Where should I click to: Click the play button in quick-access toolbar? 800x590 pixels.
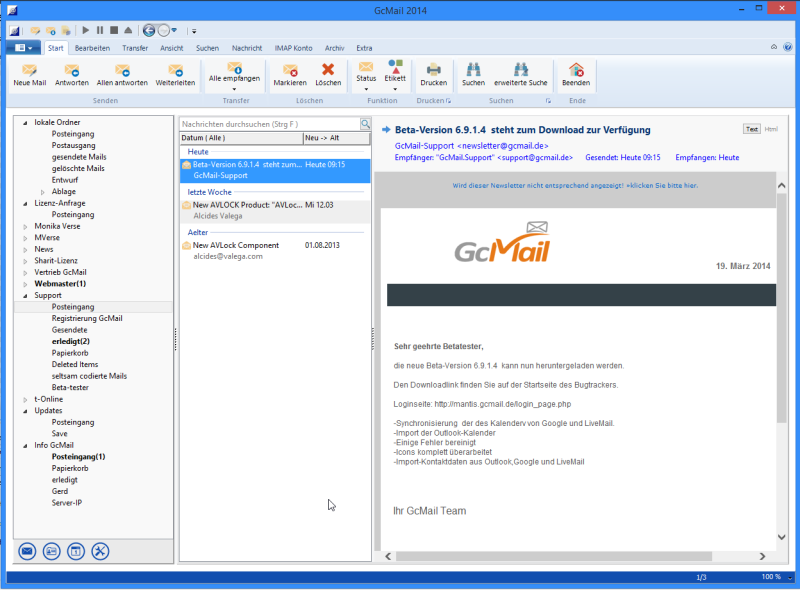[86, 30]
